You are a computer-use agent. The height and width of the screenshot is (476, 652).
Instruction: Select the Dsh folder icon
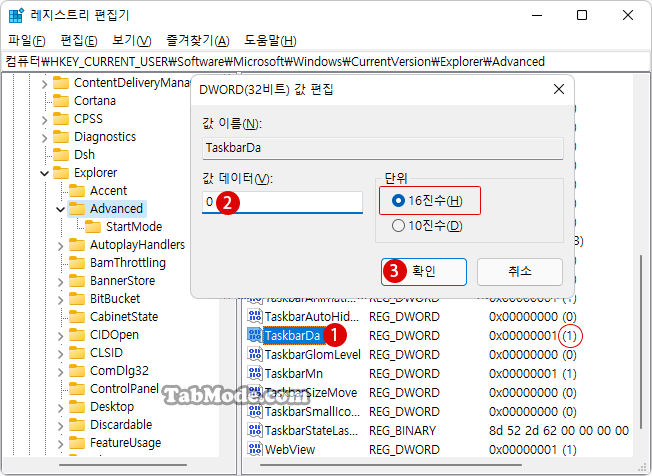61,155
